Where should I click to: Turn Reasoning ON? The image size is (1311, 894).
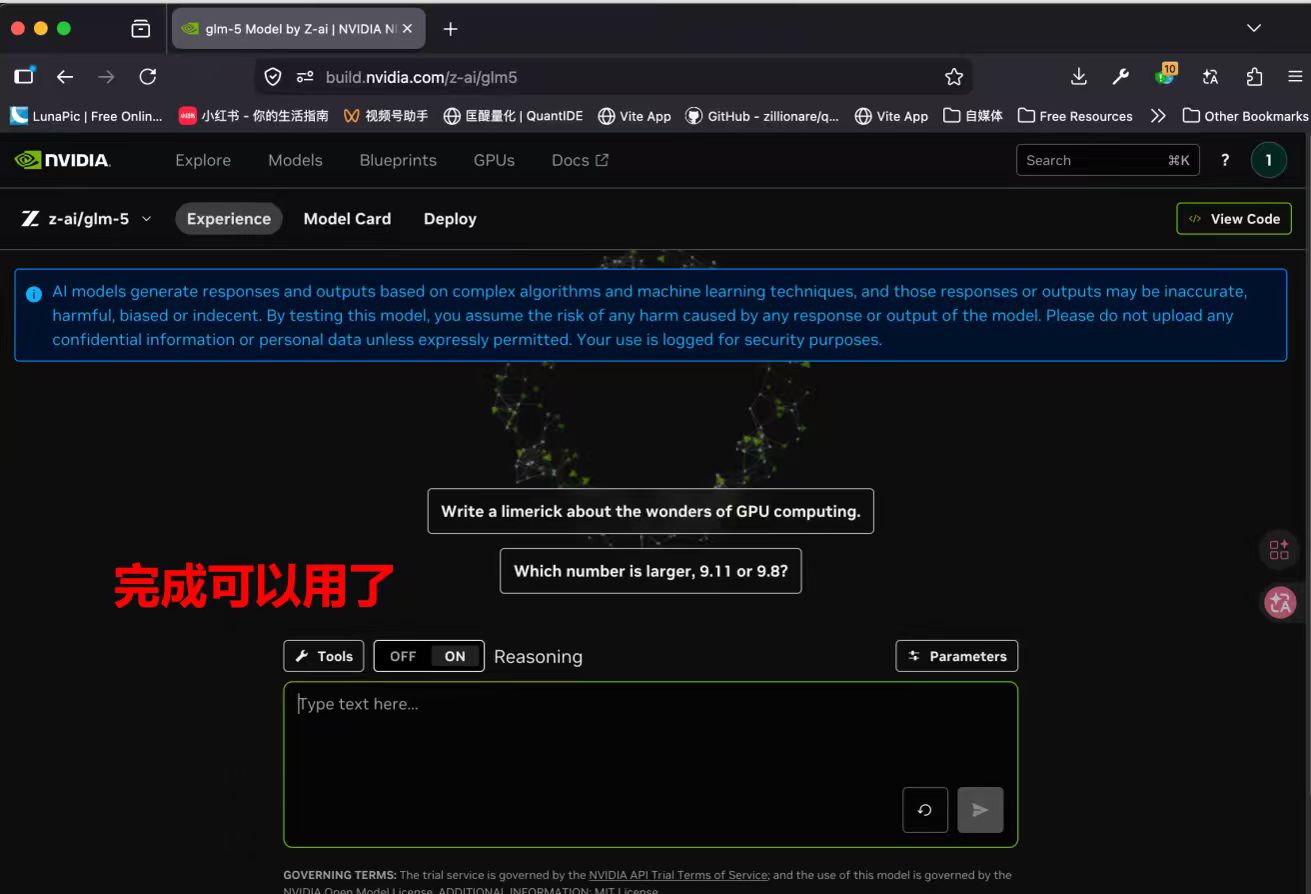tap(455, 656)
